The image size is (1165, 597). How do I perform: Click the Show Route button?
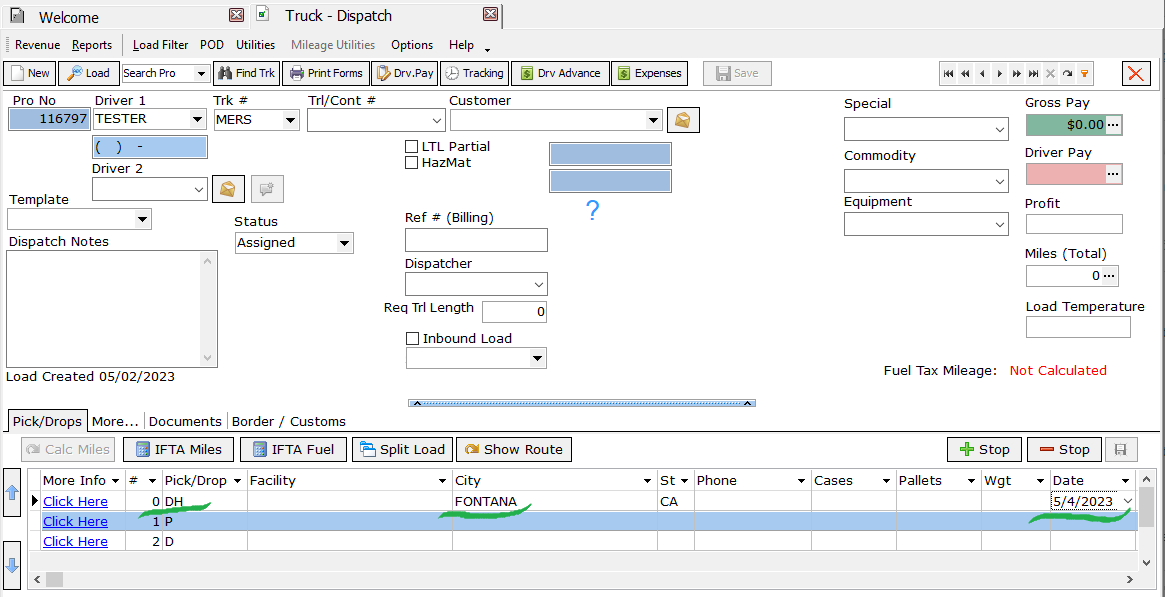pos(513,449)
